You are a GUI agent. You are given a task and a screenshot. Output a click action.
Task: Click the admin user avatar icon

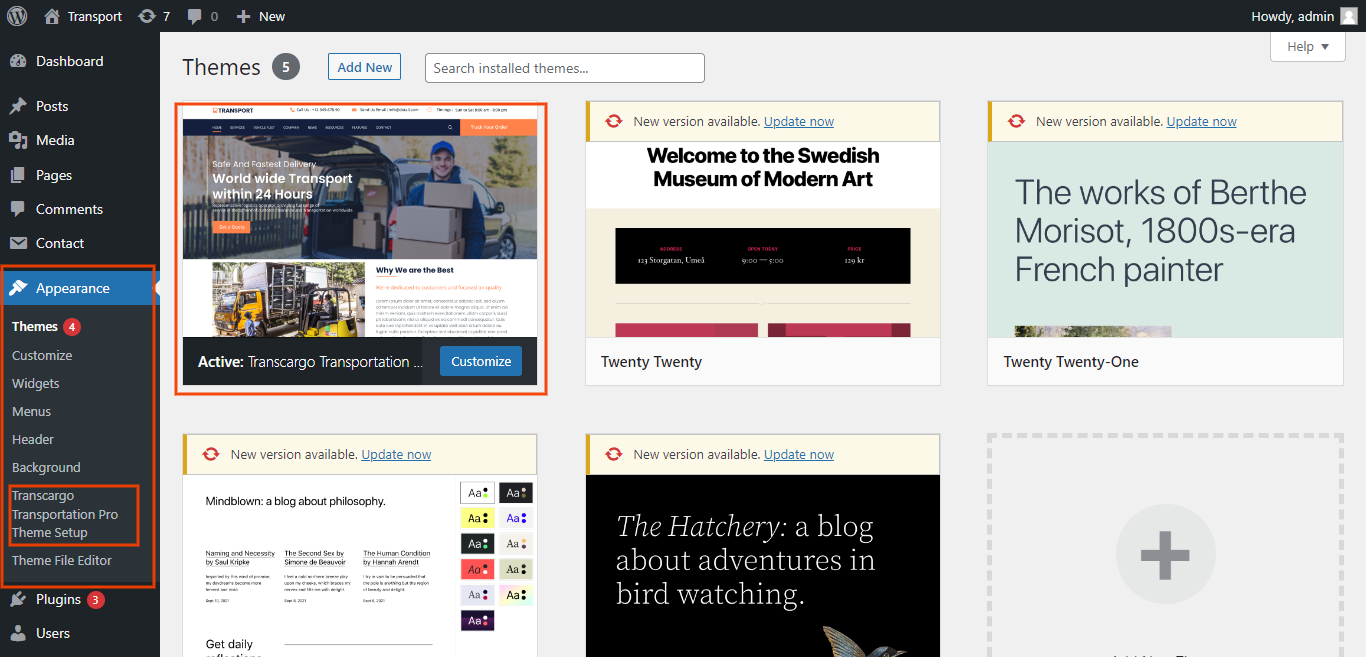pyautogui.click(x=1349, y=16)
